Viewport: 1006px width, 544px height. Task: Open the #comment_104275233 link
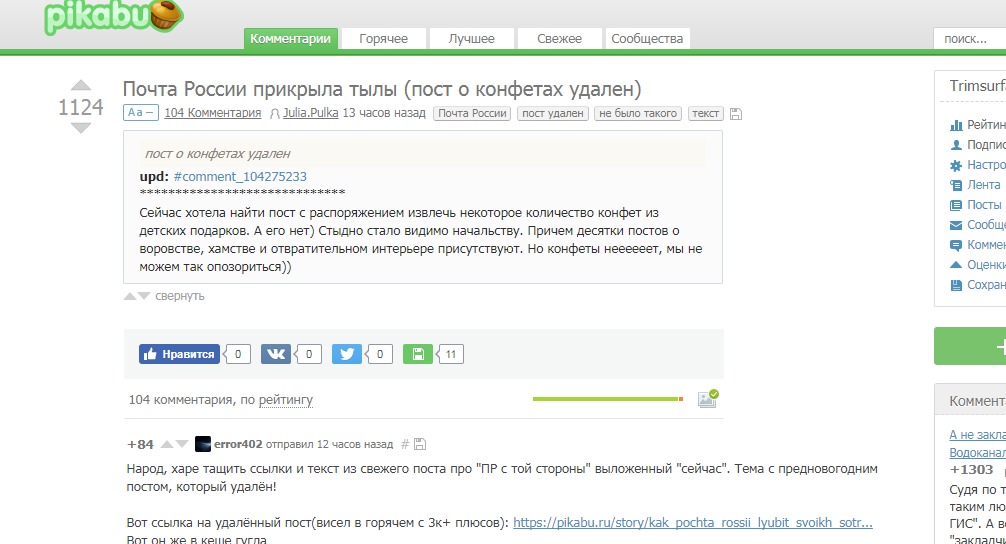pos(240,177)
